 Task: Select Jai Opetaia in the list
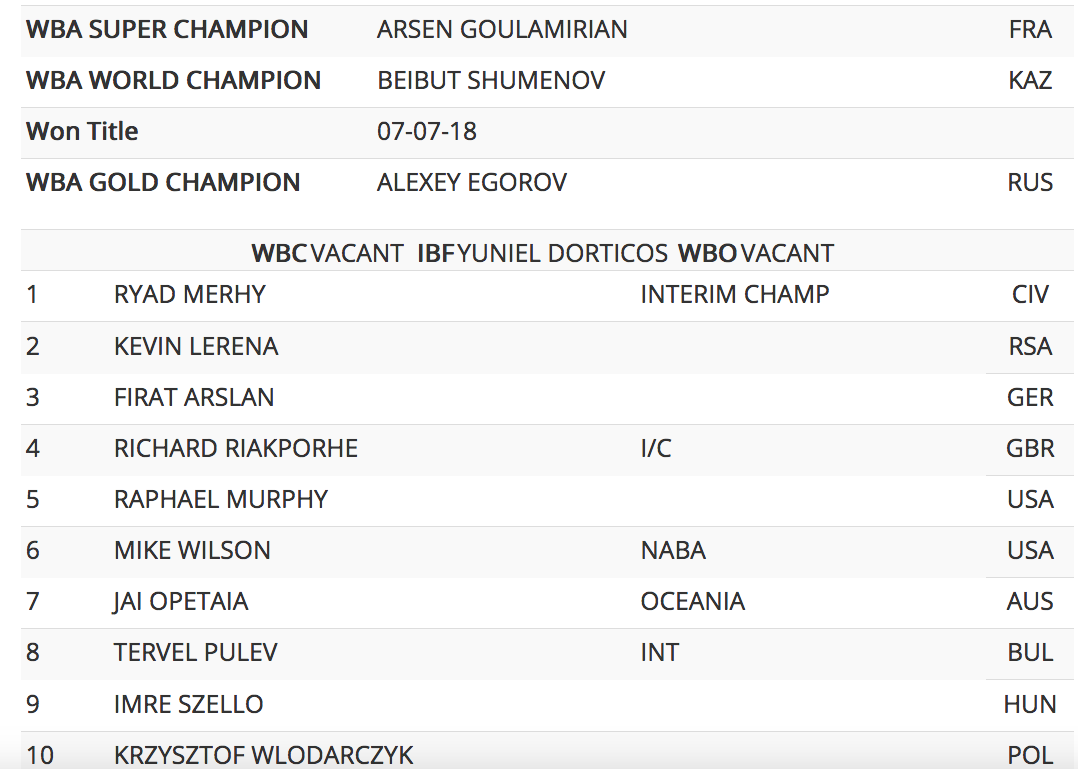click(x=181, y=602)
